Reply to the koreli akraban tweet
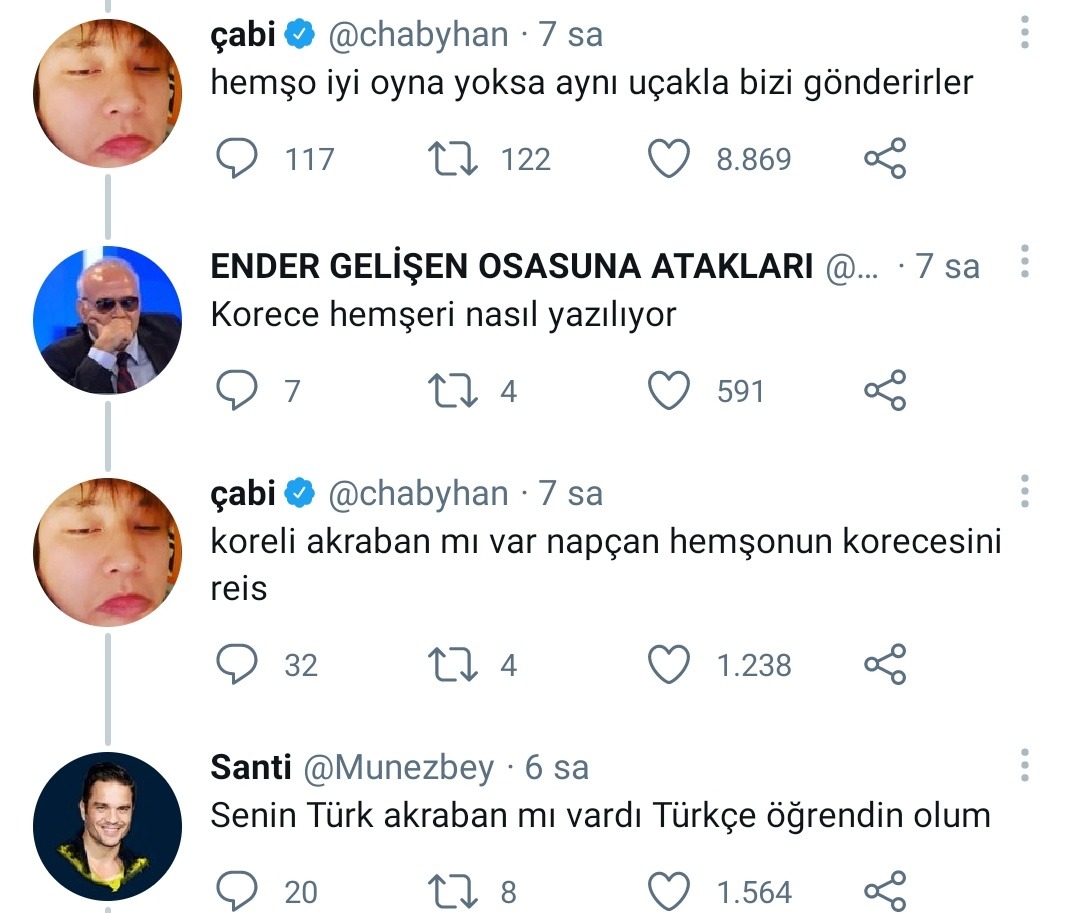Screen dimensions: 1080x913 pos(237,664)
